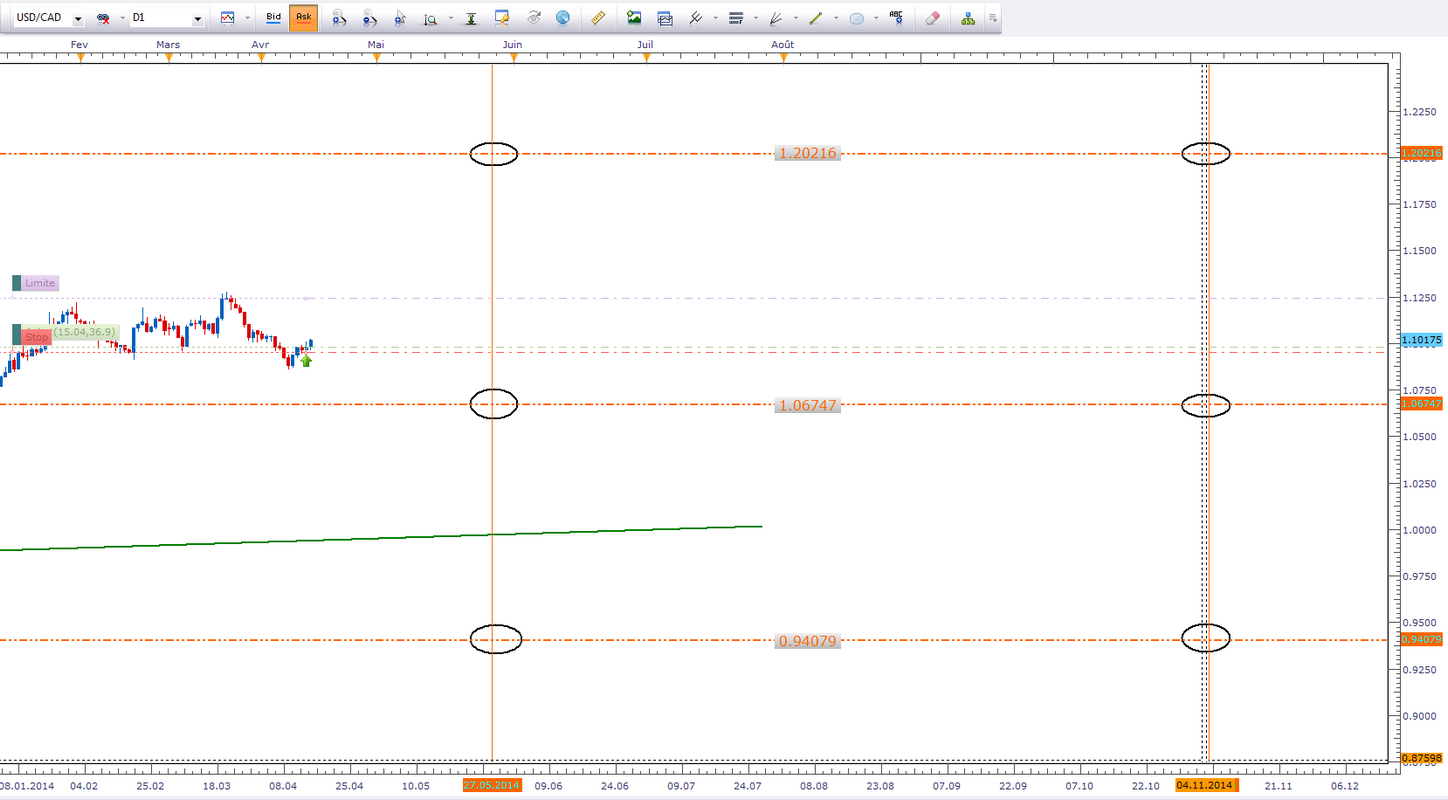The height and width of the screenshot is (800, 1448).
Task: Click the eye refresh icon
Action: [x=534, y=18]
